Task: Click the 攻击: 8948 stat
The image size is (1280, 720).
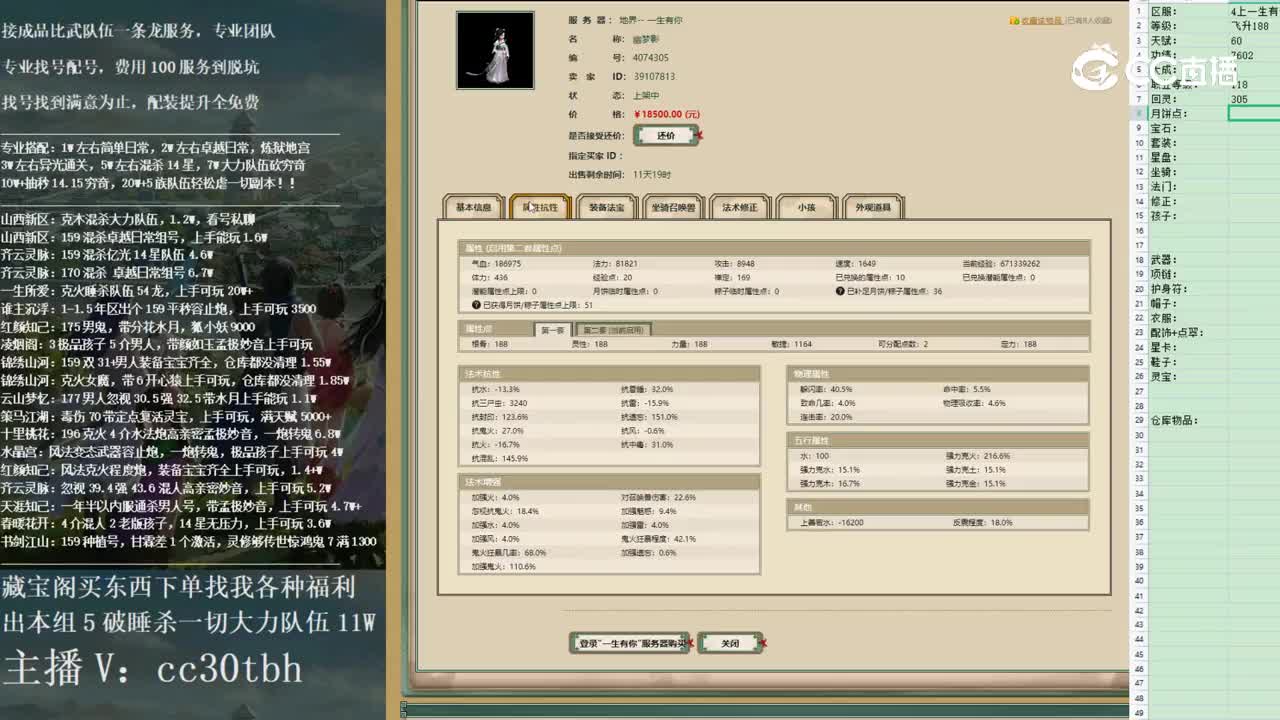Action: point(734,264)
